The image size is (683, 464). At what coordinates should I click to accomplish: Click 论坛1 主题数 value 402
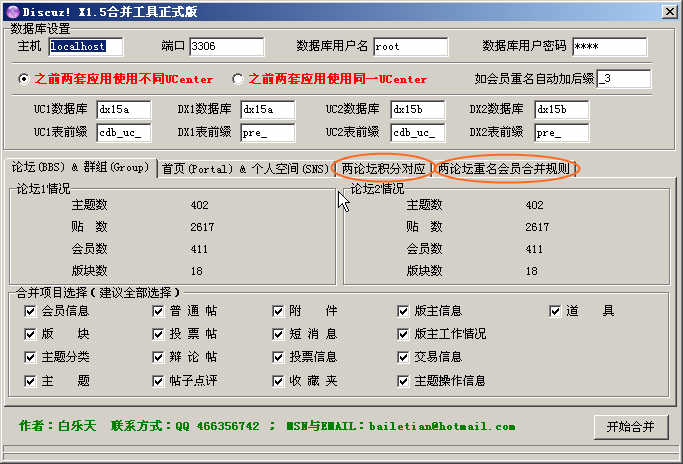click(x=199, y=205)
